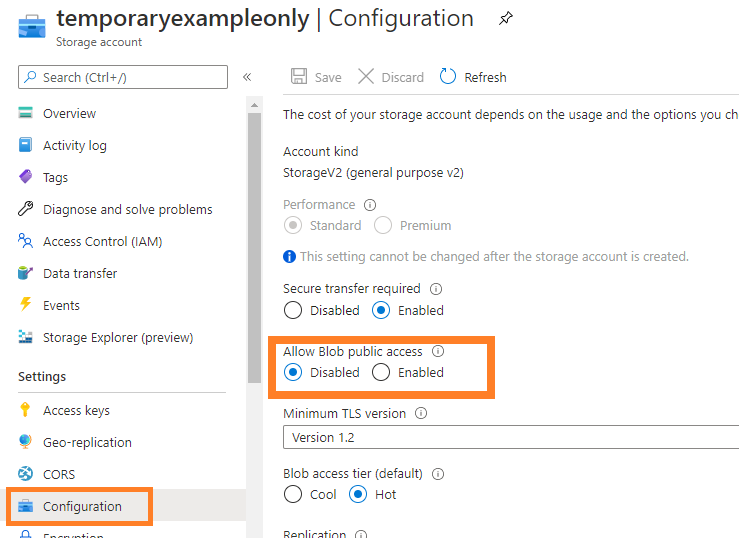Click the info icon next to Allow Blob public access
Screen dimensions: 739x538
438,352
